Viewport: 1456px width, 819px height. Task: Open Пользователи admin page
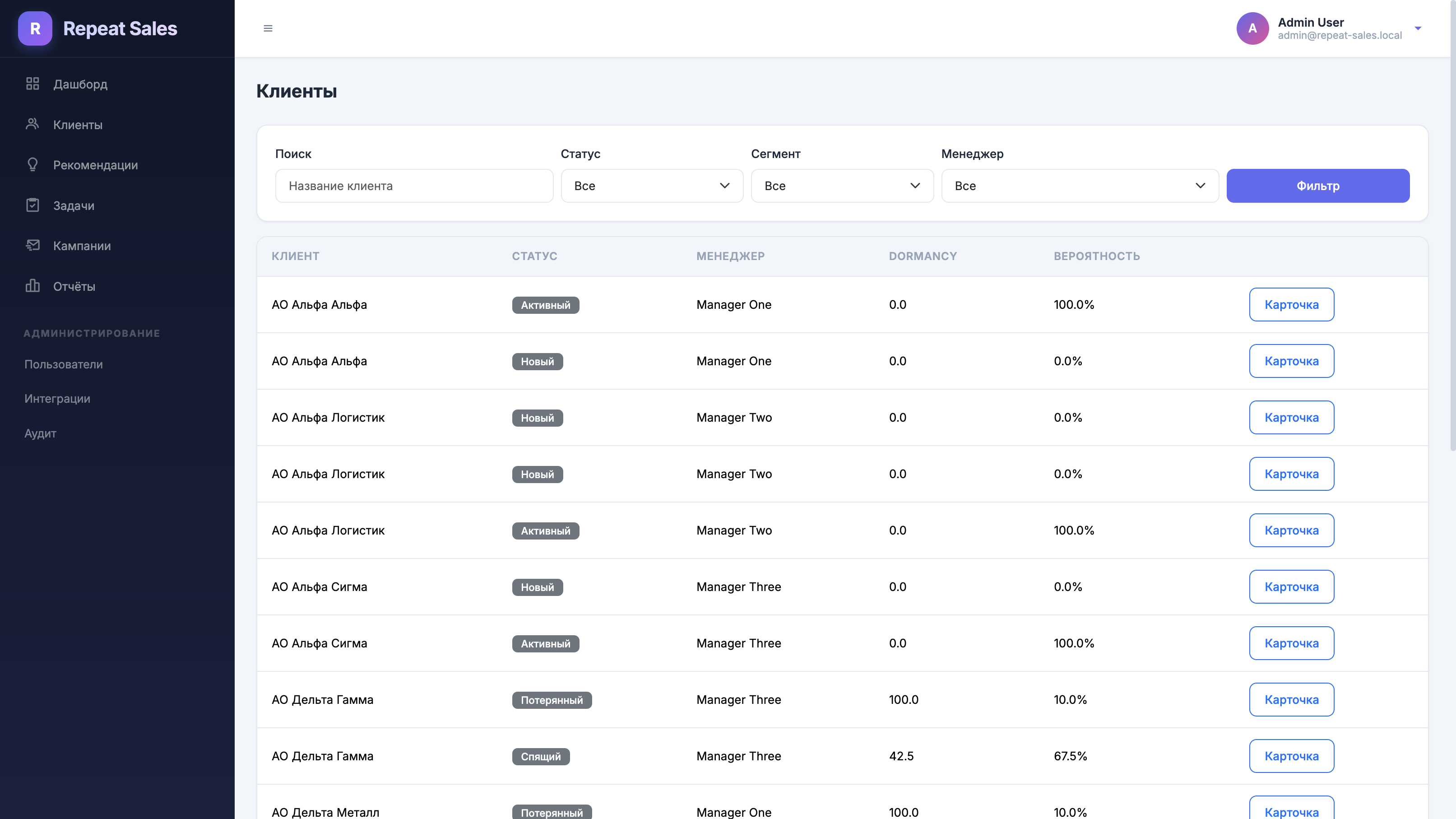pyautogui.click(x=63, y=364)
